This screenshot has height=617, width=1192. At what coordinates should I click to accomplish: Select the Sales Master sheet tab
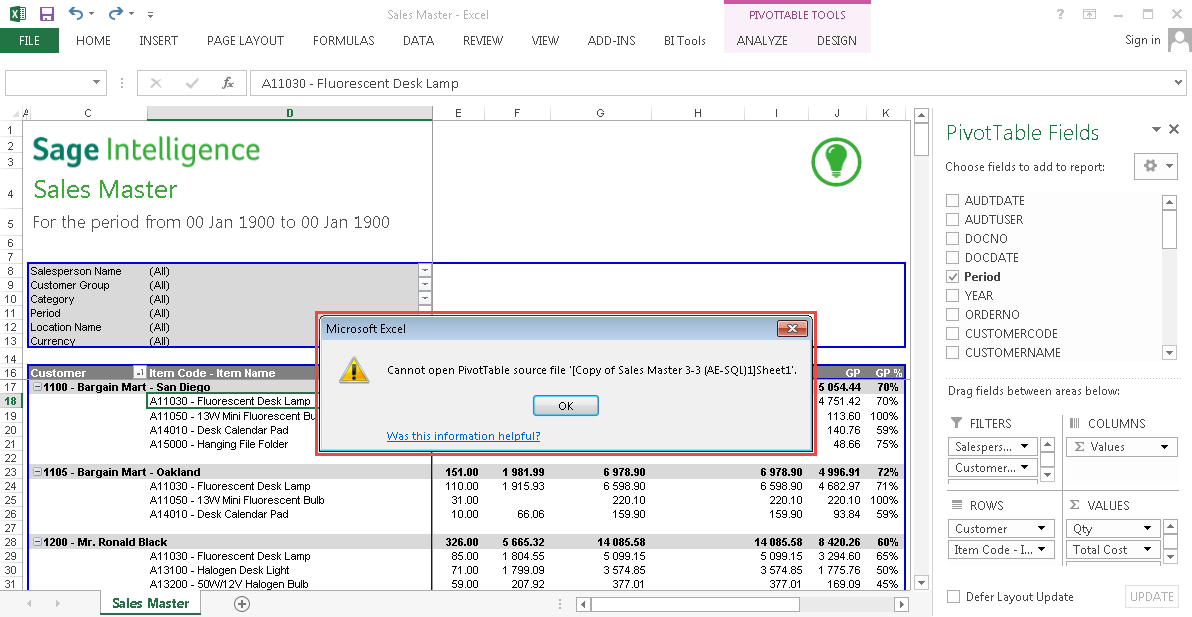pos(151,603)
